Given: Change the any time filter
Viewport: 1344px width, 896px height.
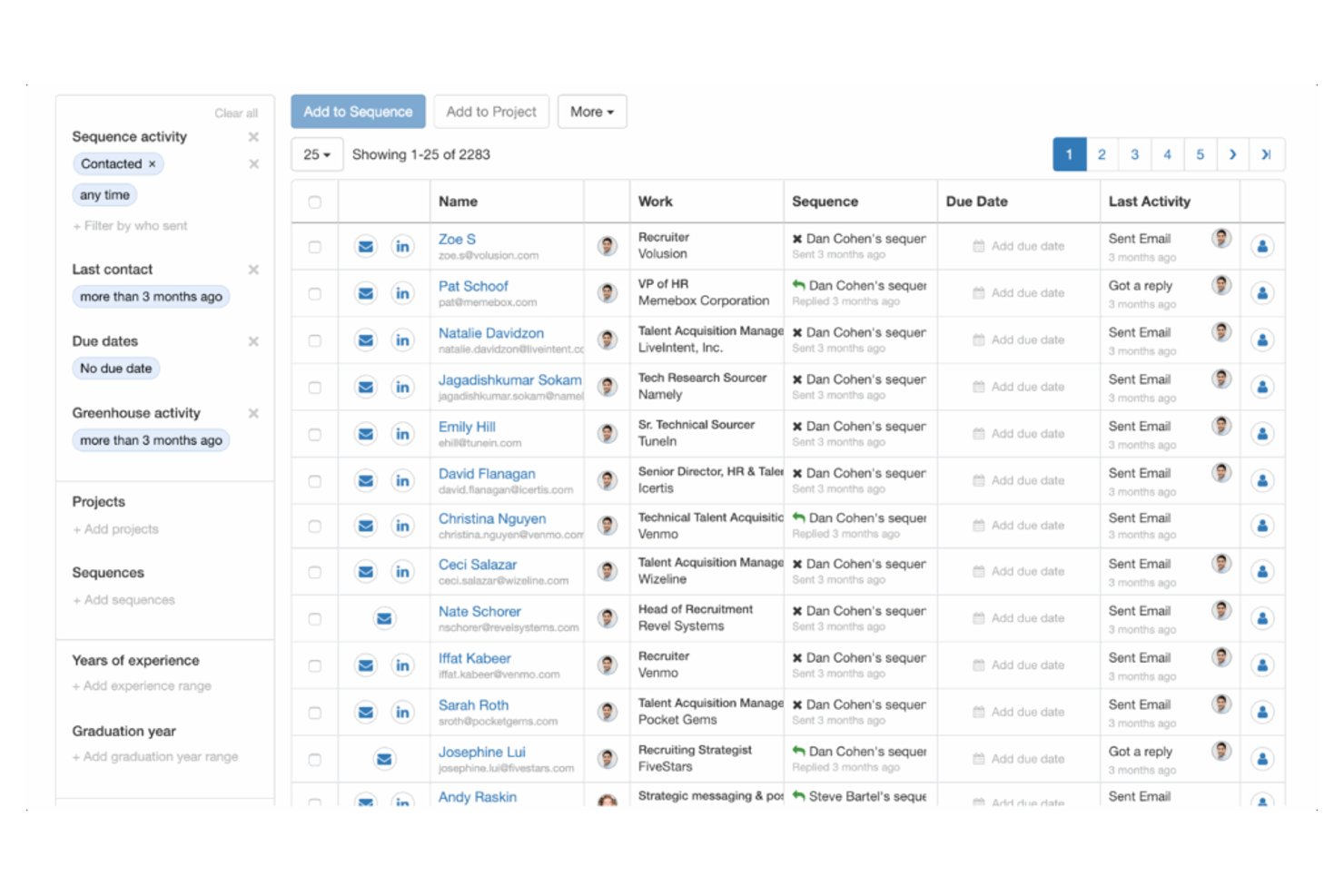Looking at the screenshot, I should (x=104, y=195).
